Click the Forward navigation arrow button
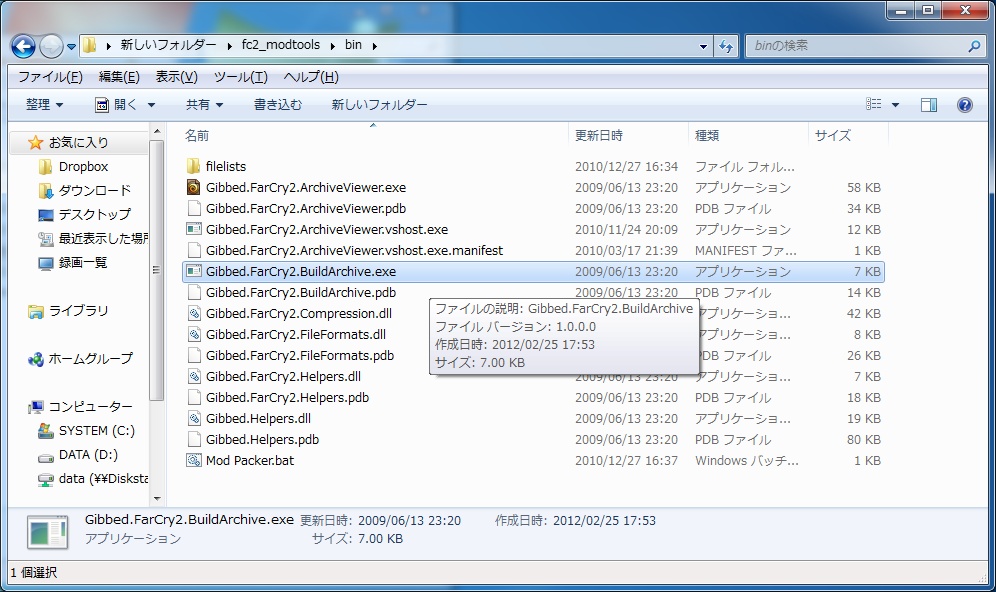This screenshot has height=592, width=996. 51,46
